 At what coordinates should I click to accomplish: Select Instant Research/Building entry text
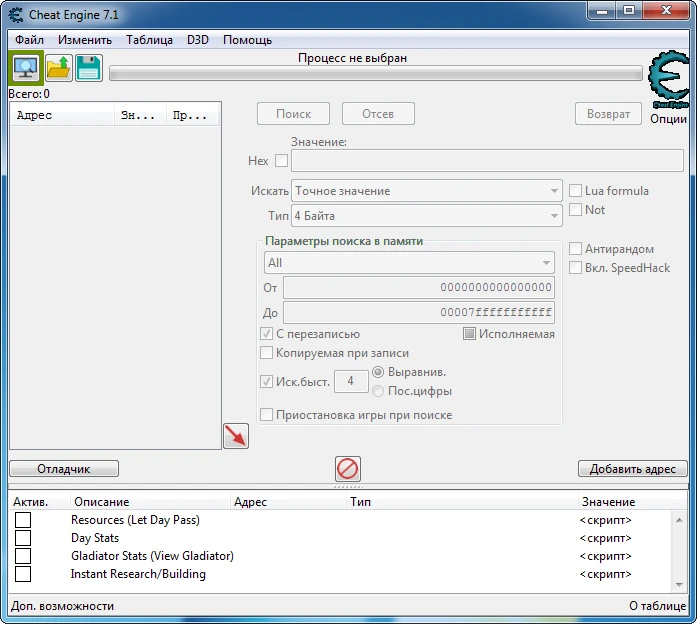tap(138, 574)
